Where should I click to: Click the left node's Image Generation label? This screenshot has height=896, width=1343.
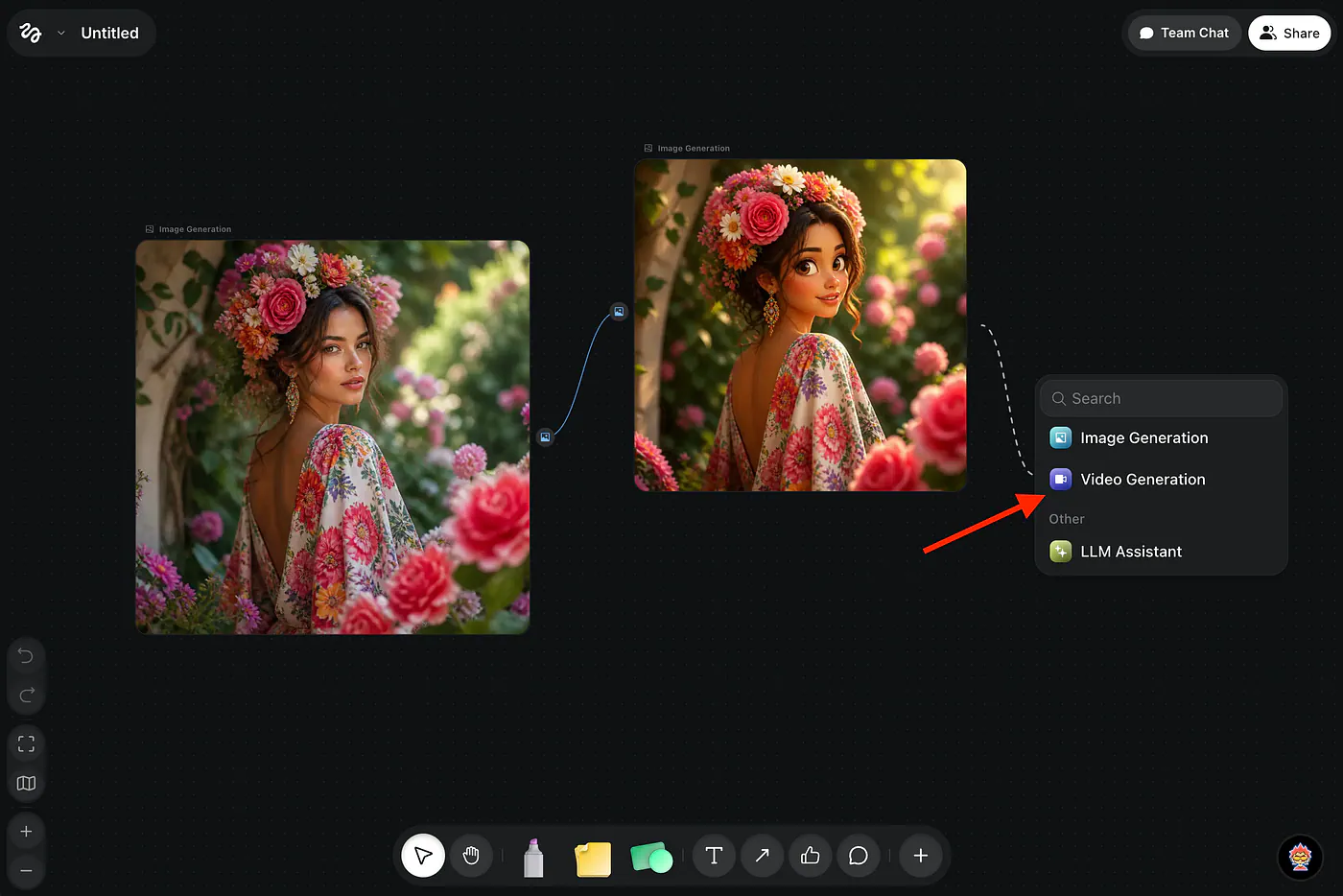[x=195, y=229]
